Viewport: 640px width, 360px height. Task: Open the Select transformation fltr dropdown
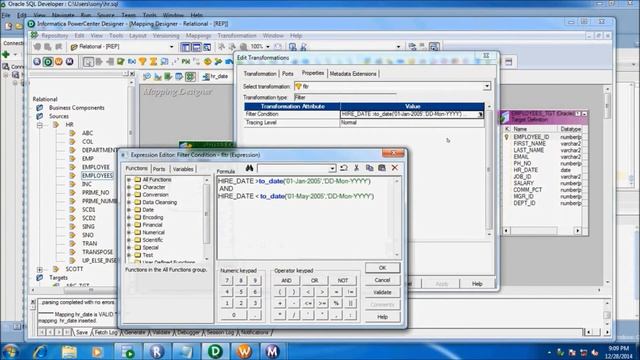click(487, 86)
